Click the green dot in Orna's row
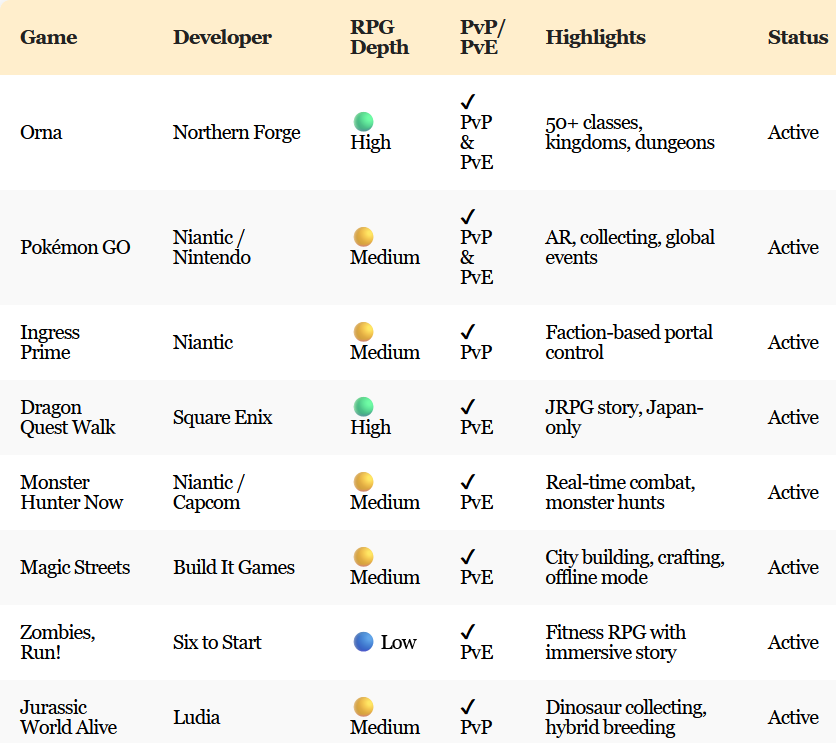 [x=363, y=122]
